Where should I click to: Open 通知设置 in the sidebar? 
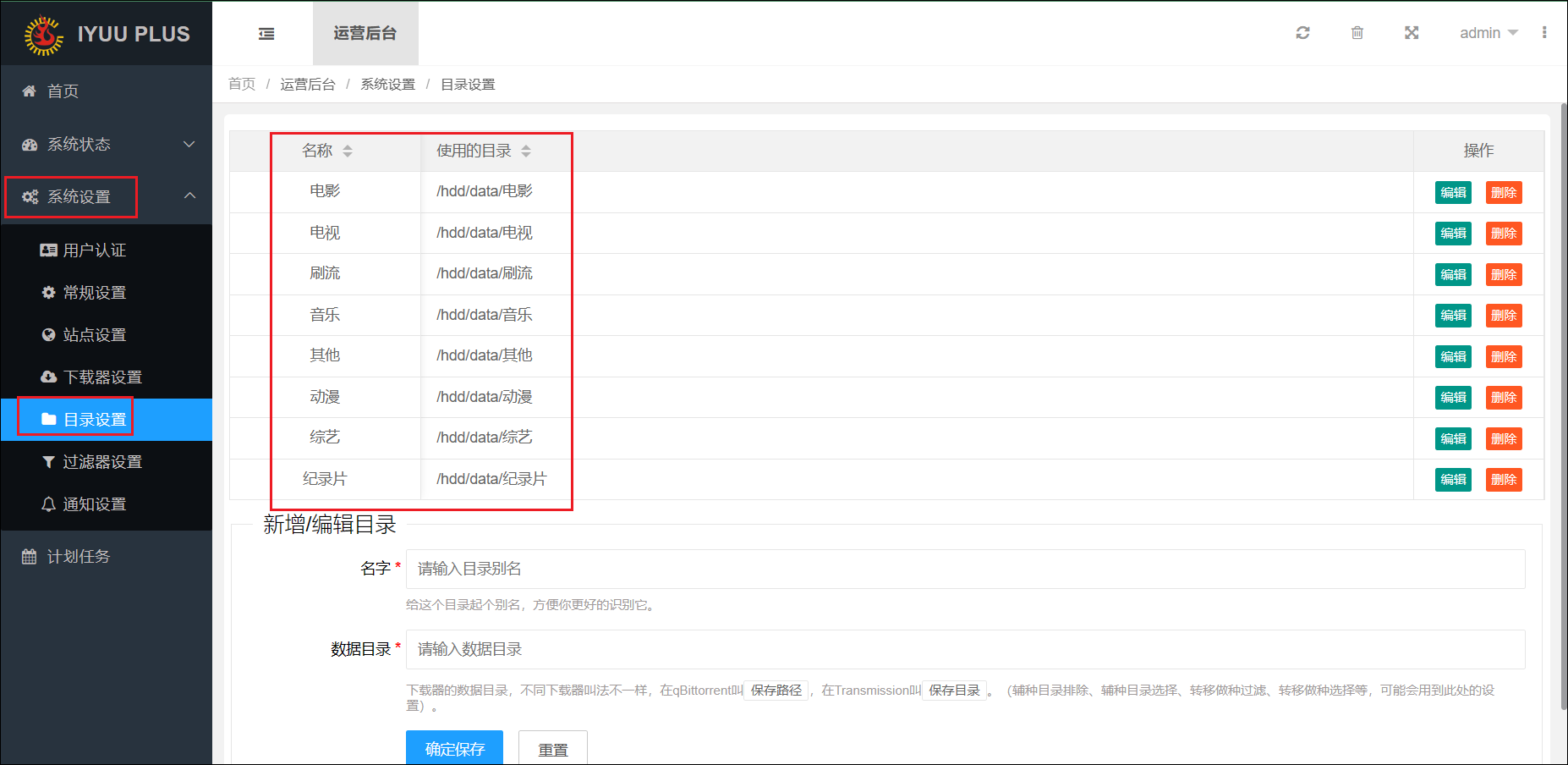[x=94, y=504]
